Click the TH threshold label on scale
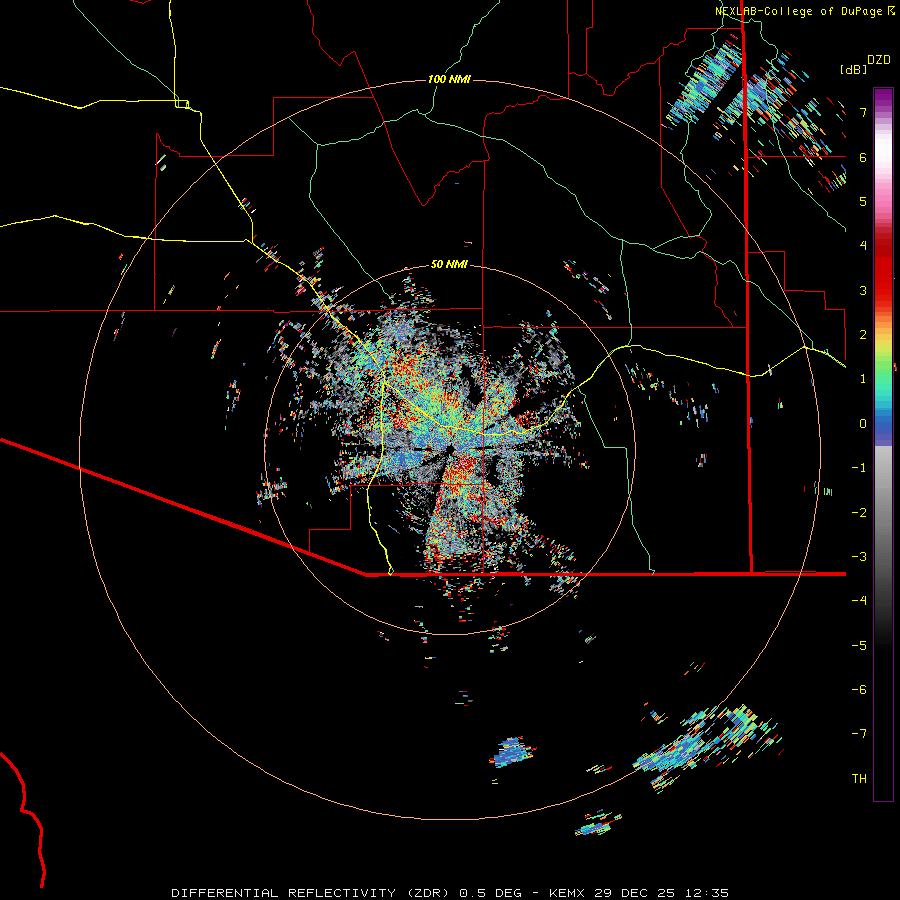 tap(859, 778)
